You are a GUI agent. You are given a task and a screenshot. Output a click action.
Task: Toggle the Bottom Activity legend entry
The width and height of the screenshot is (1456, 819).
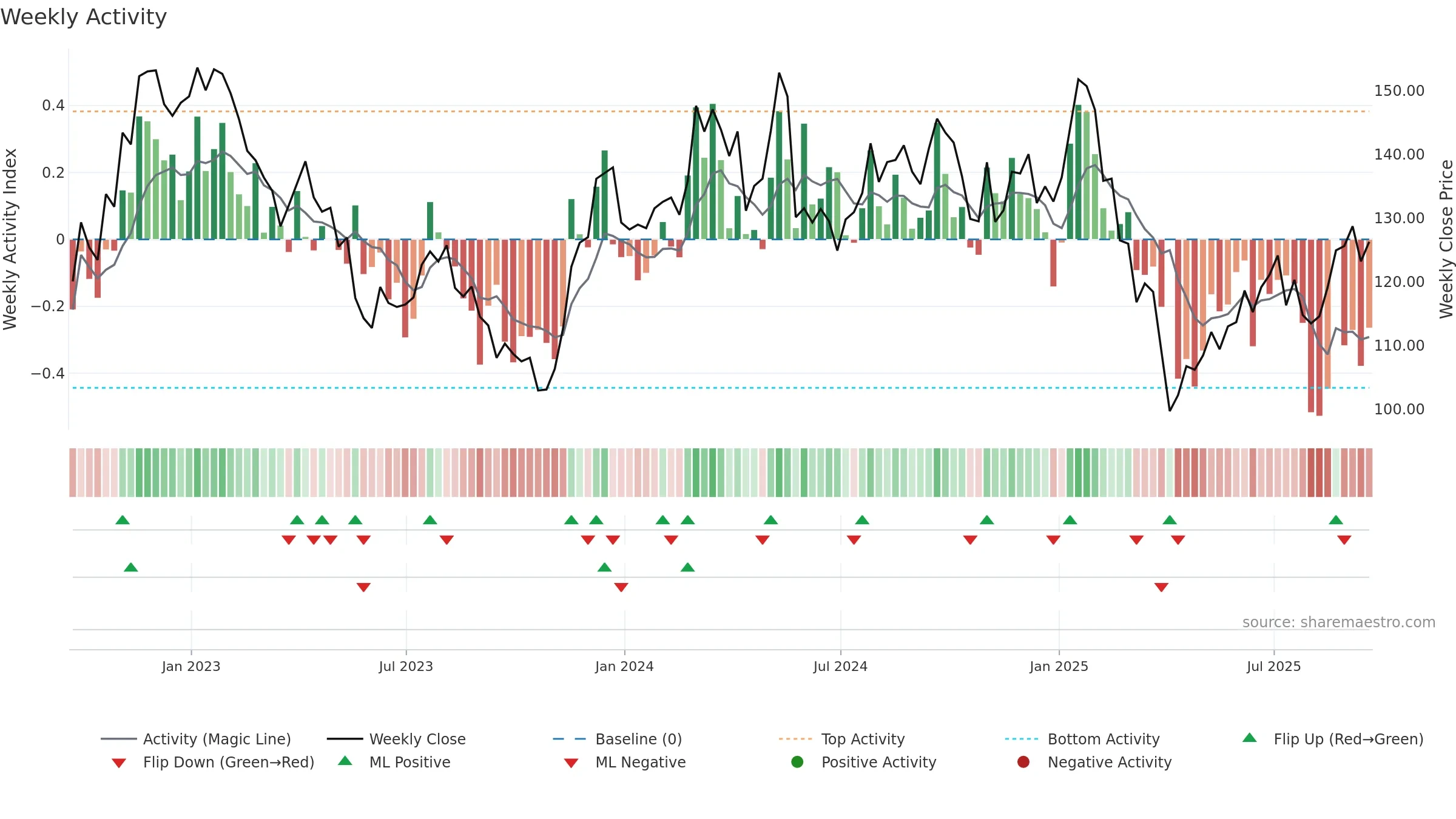click(x=1082, y=739)
